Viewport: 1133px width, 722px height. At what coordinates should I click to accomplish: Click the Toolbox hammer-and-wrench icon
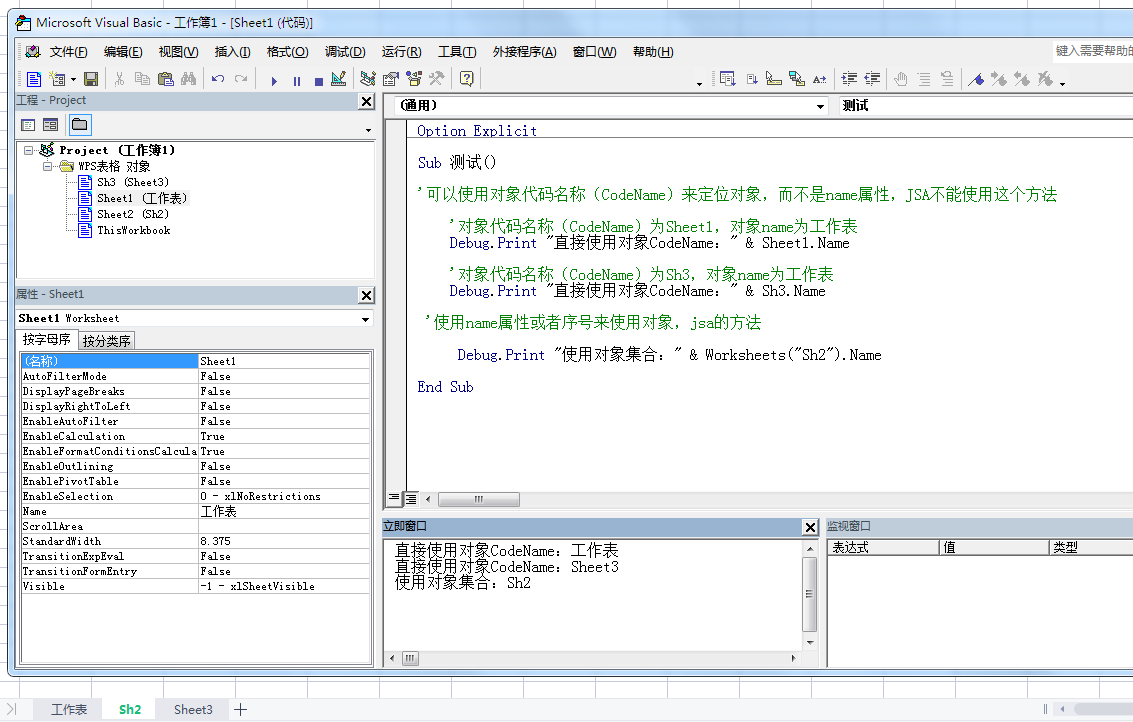(436, 79)
